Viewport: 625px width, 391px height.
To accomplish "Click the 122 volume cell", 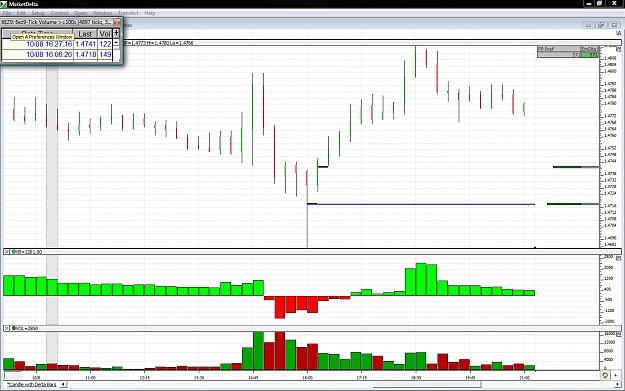I will point(105,44).
